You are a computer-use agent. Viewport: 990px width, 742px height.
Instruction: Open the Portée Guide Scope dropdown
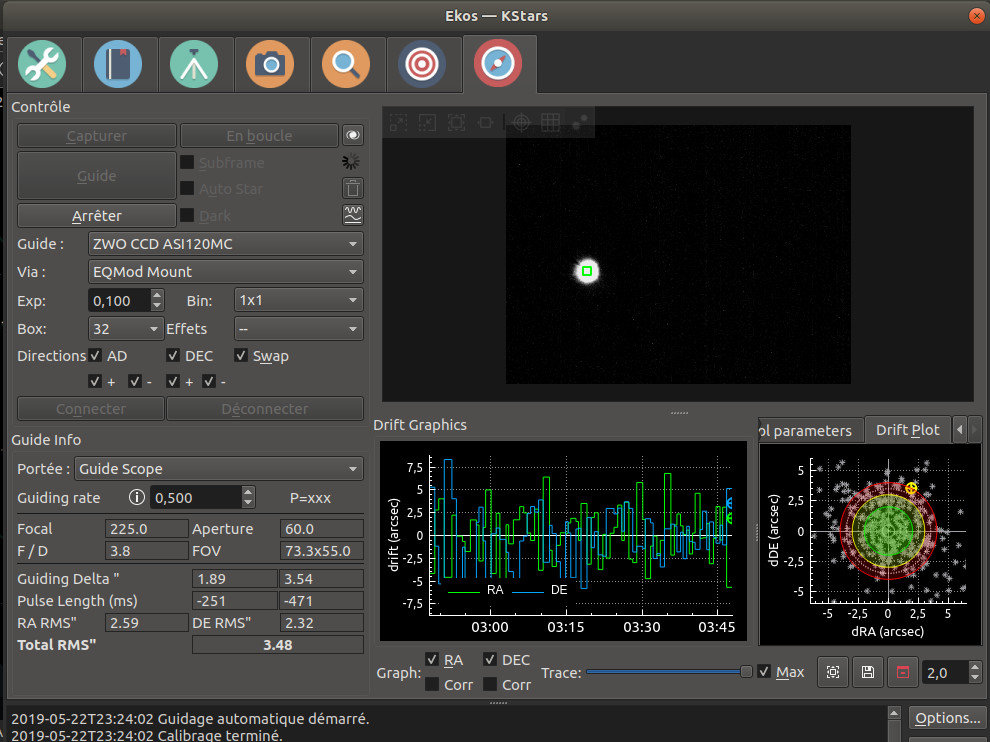pos(218,469)
